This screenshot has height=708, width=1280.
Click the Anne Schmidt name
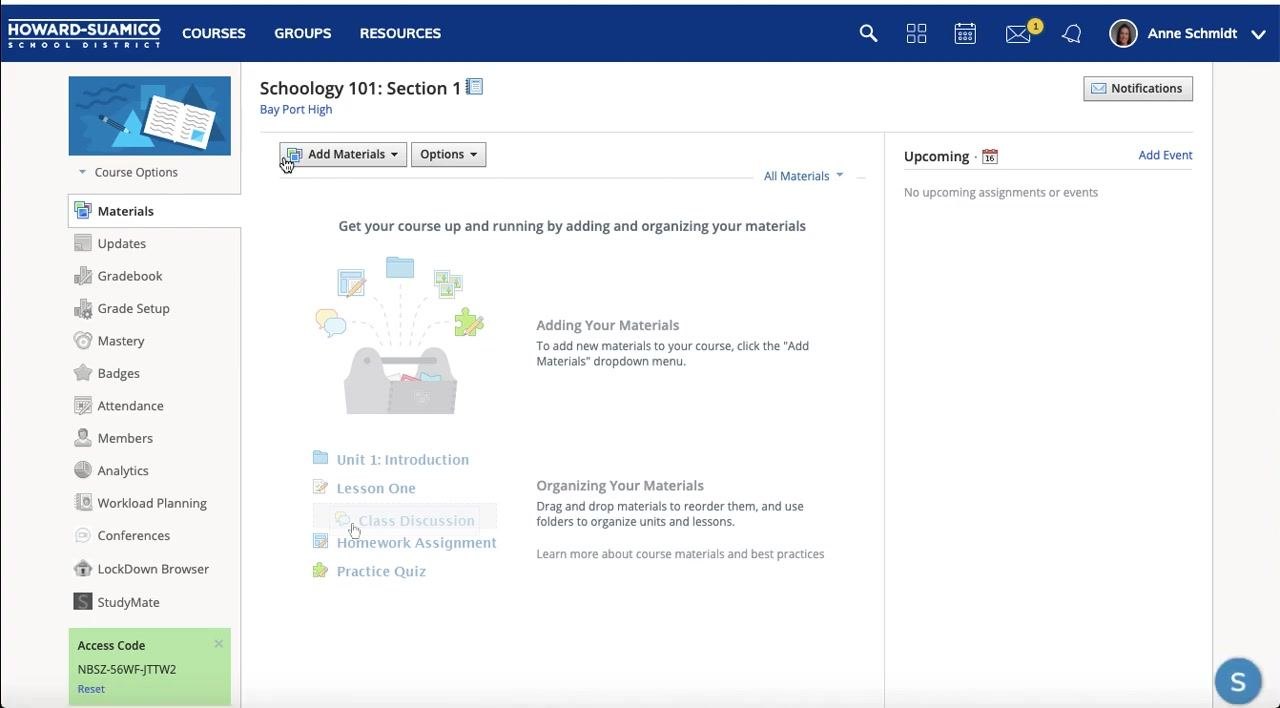click(x=1192, y=33)
